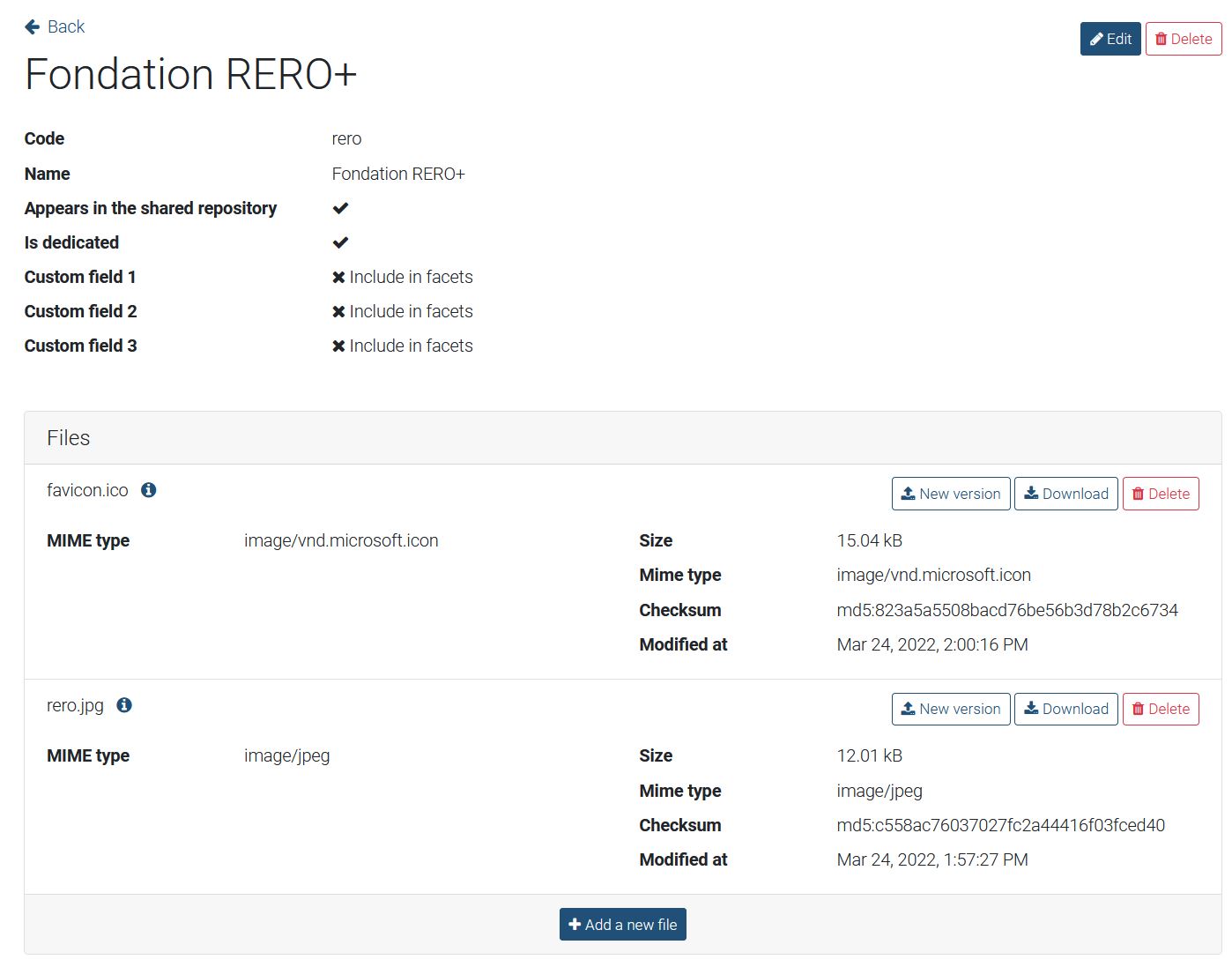This screenshot has width=1232, height=967.
Task: Click 'Include in facets' for Custom field 1
Action: point(411,277)
